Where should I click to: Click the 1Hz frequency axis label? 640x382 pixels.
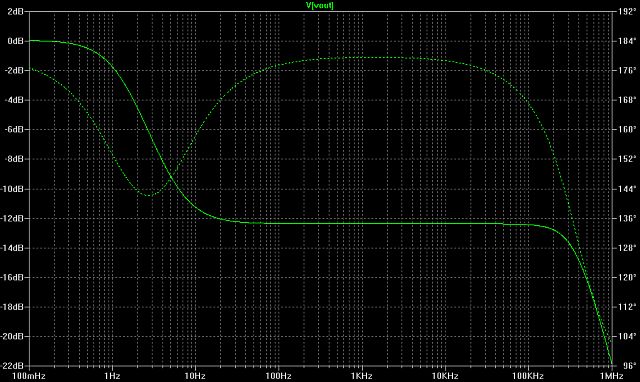pyautogui.click(x=112, y=376)
